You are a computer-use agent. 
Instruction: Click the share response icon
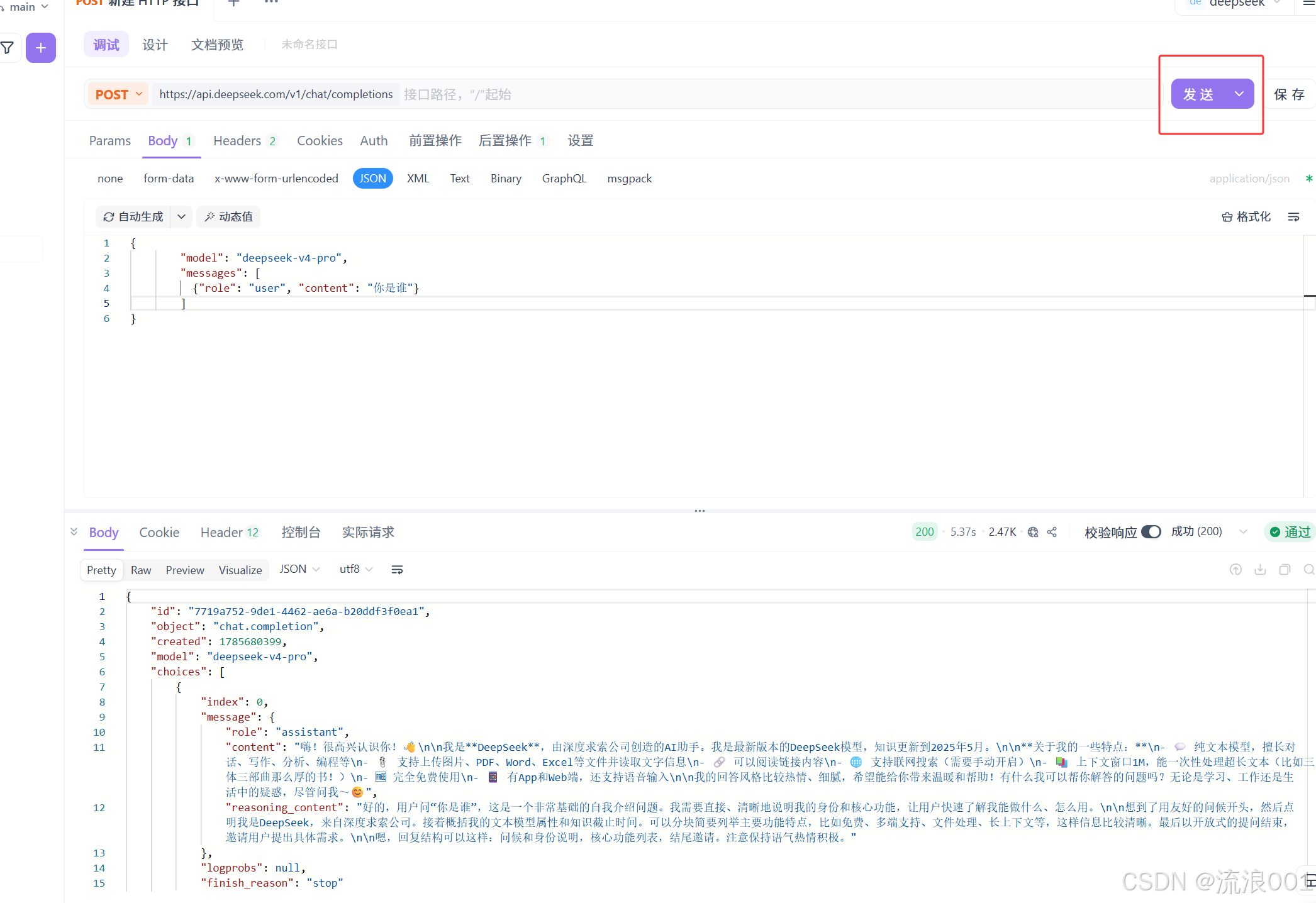(1052, 532)
